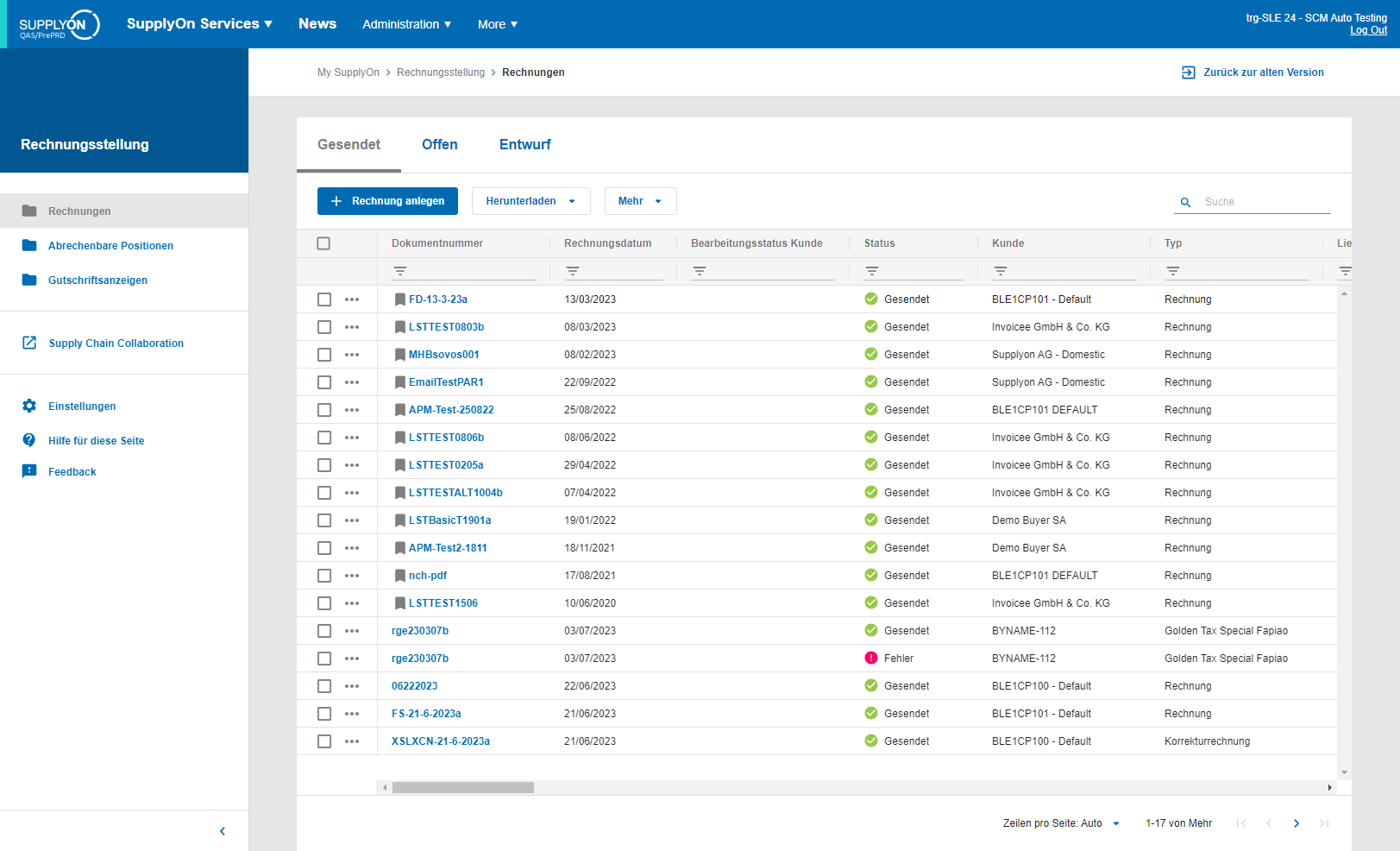Open More dropdown in top navigation
Viewport: 1400px width, 851px height.
498,24
